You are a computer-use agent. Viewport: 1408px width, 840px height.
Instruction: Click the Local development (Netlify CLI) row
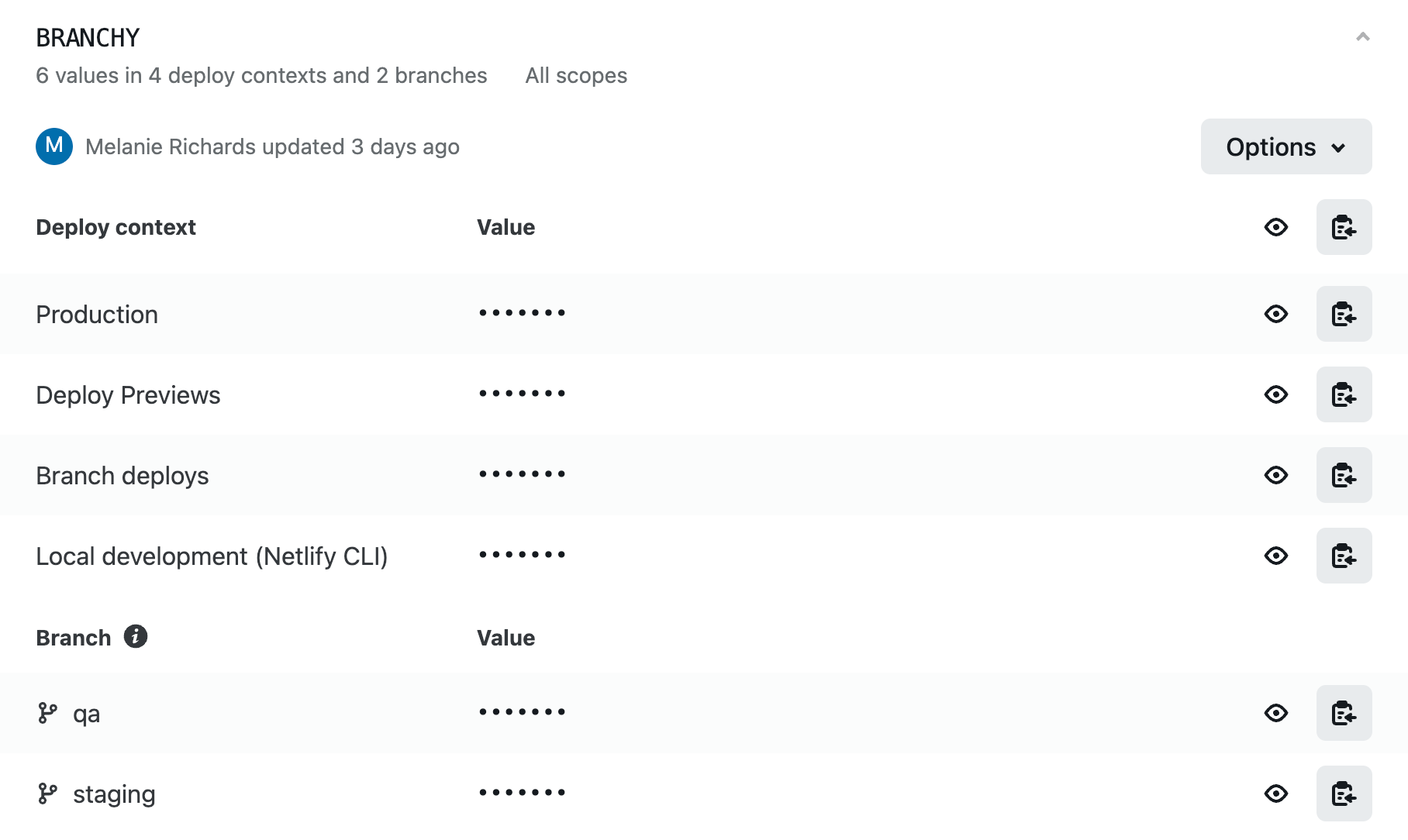704,556
